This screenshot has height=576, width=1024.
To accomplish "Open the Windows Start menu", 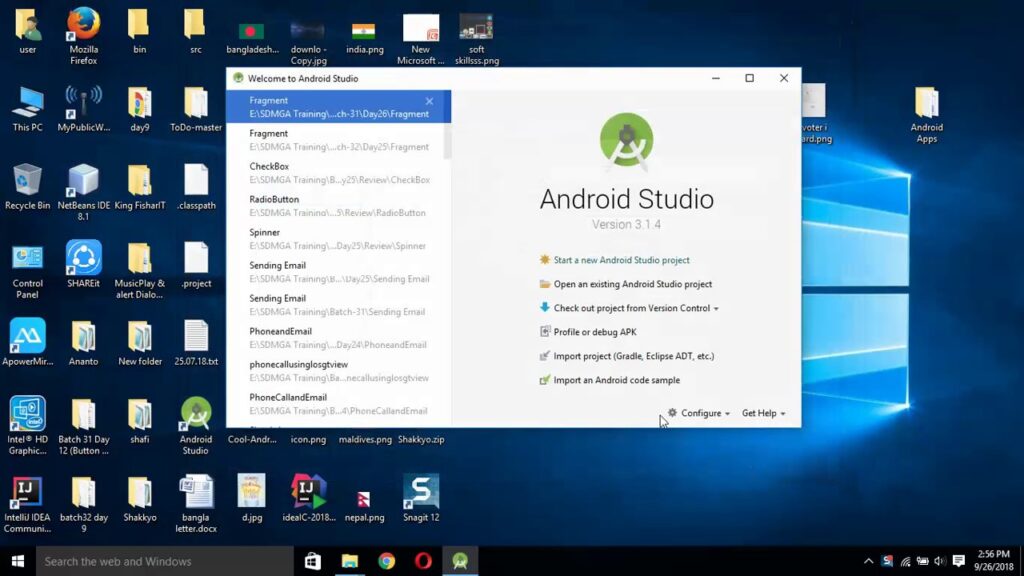I will coord(18,561).
